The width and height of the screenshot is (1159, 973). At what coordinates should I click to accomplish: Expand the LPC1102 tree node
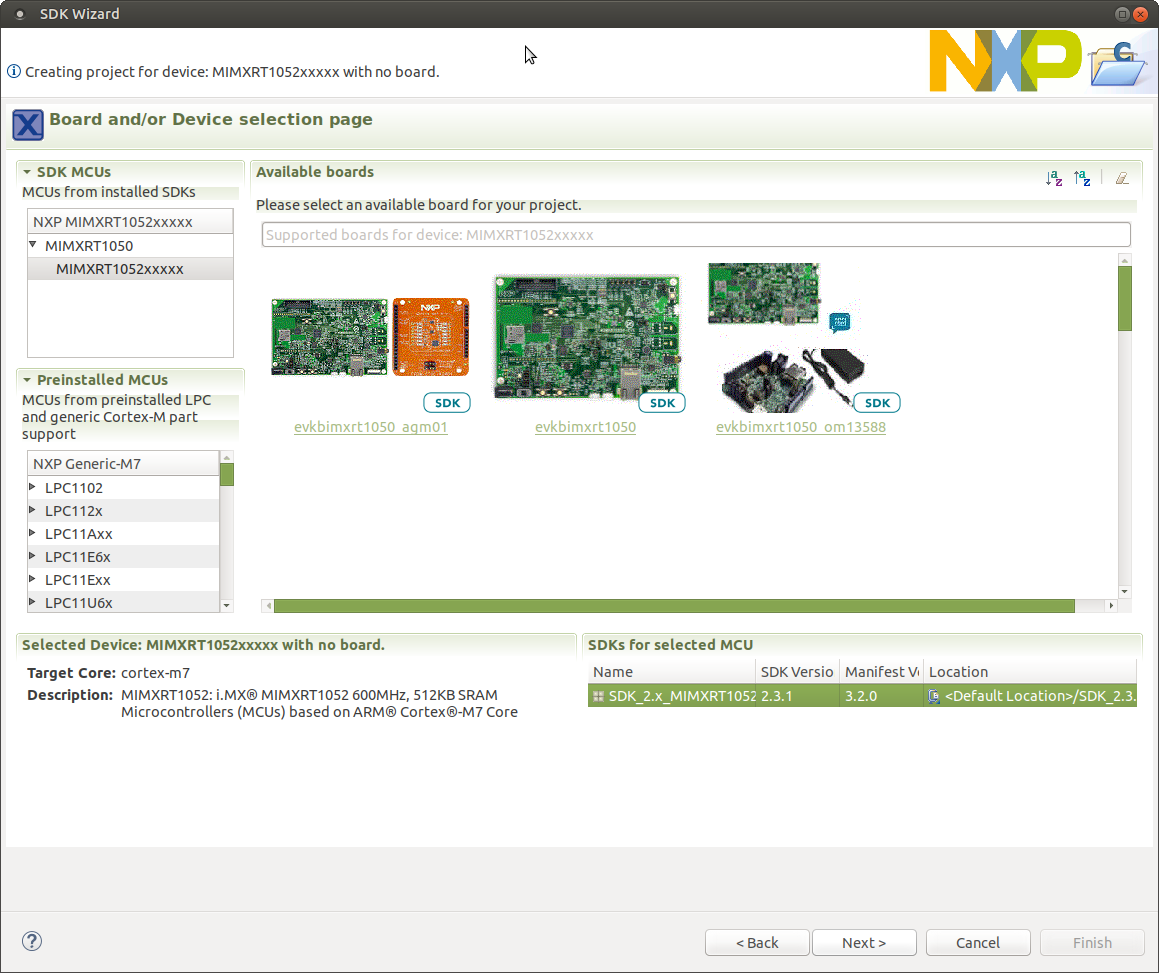[33, 486]
